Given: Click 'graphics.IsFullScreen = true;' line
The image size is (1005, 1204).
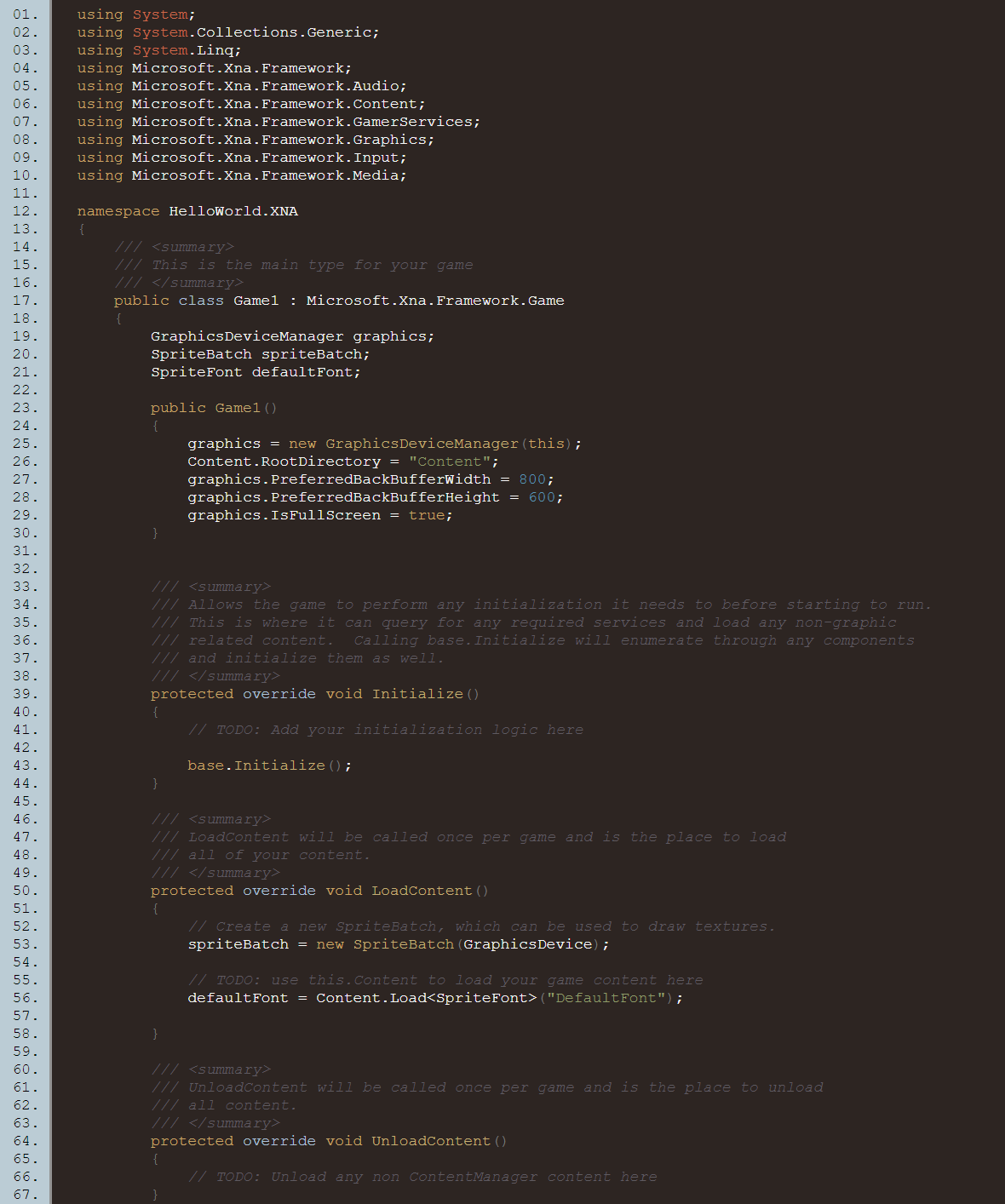Looking at the screenshot, I should [320, 515].
